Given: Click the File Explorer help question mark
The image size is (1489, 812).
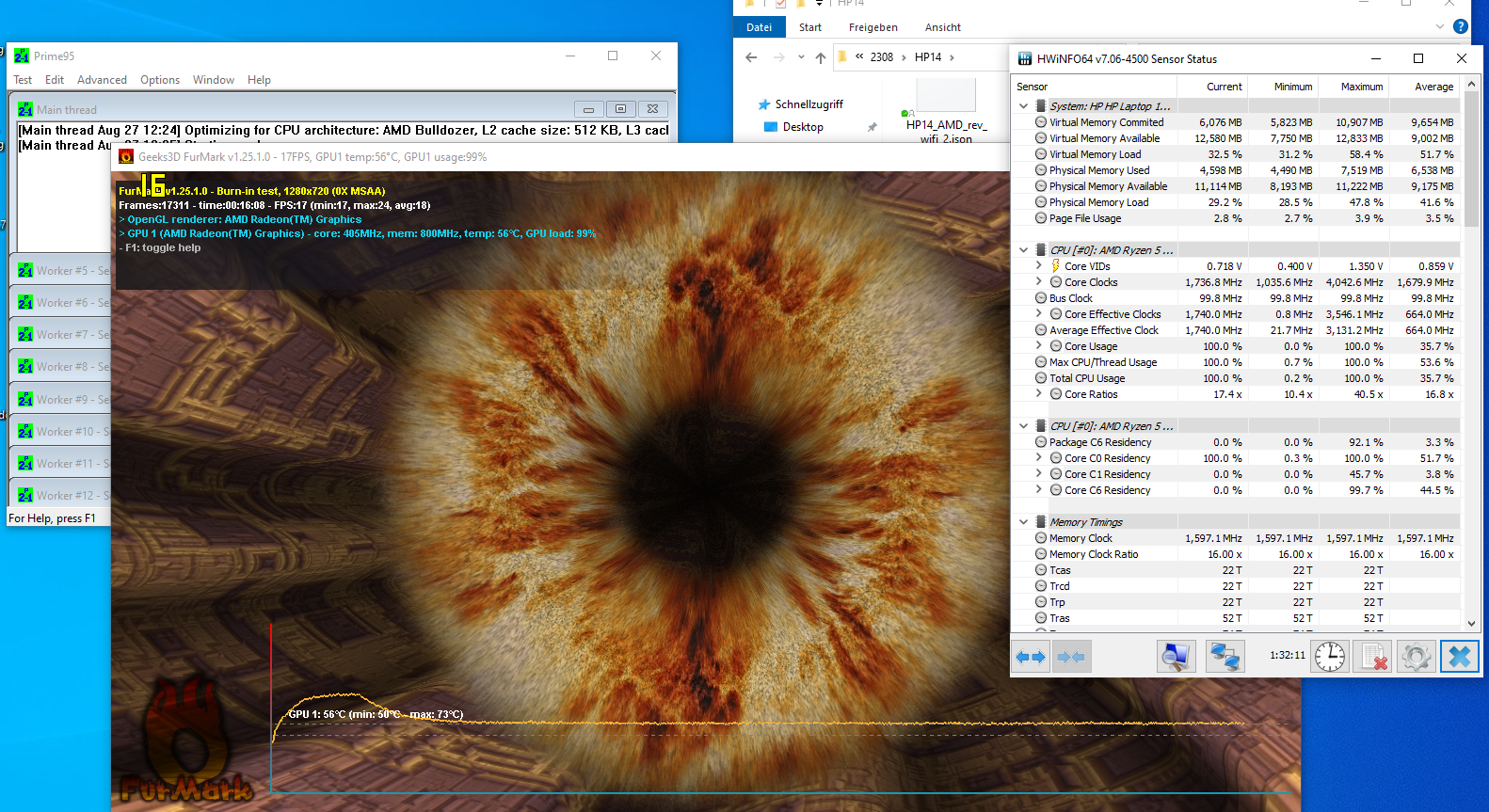Looking at the screenshot, I should 1460,27.
